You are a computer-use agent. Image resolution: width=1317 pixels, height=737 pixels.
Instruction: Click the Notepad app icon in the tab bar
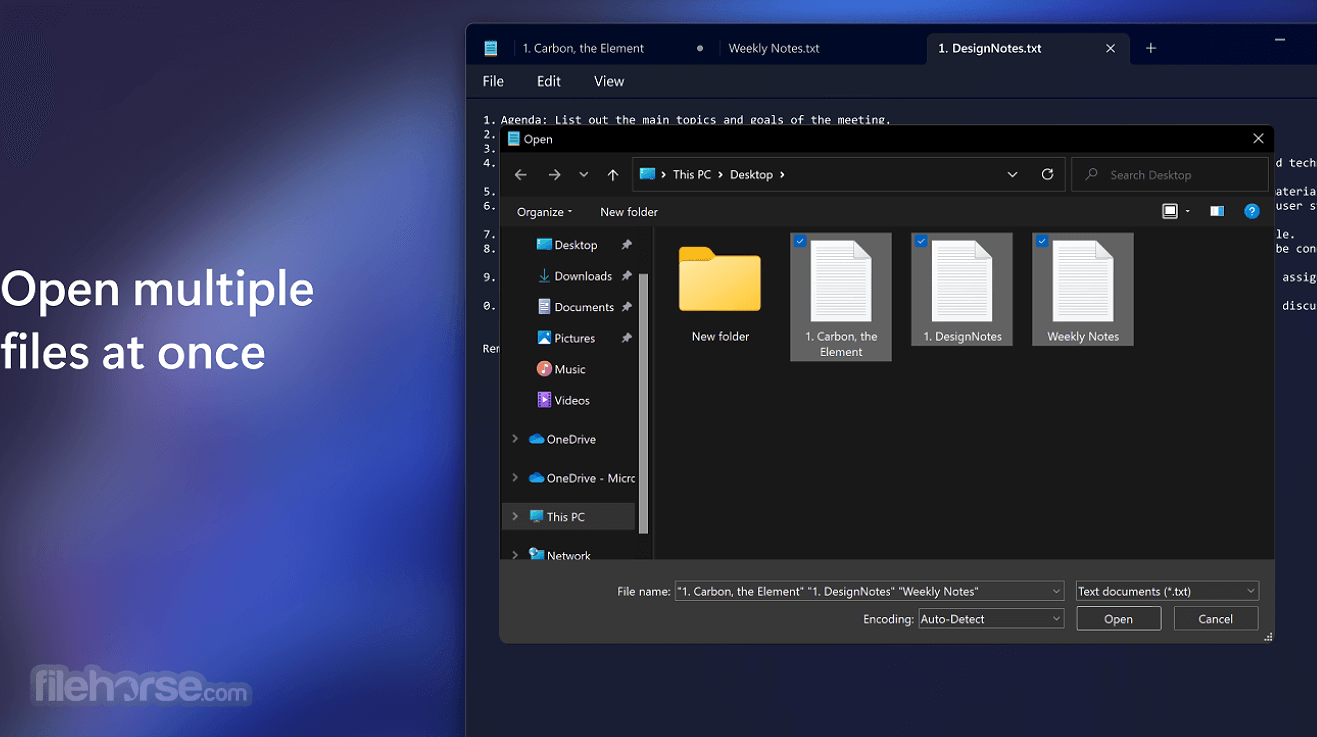490,48
